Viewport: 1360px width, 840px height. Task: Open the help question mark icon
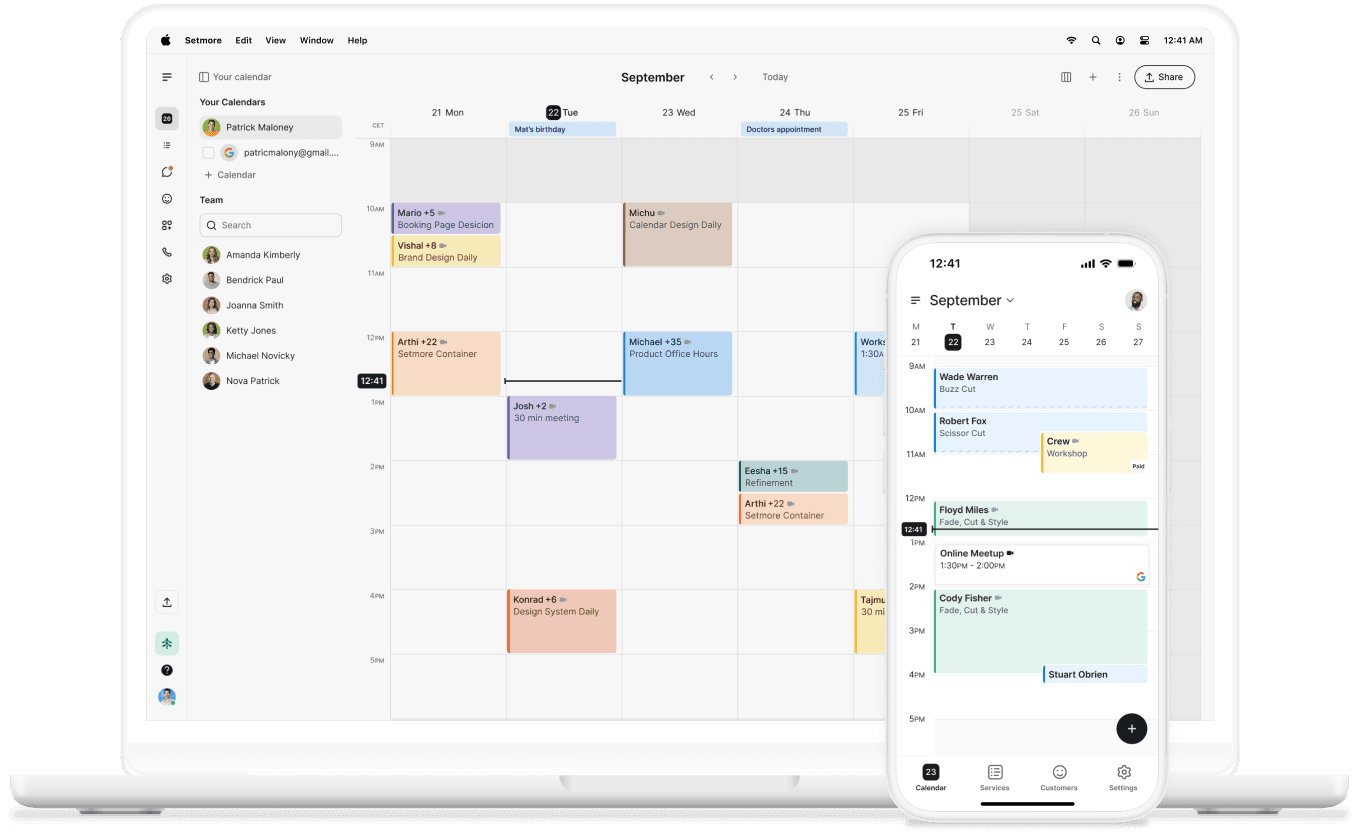click(167, 669)
